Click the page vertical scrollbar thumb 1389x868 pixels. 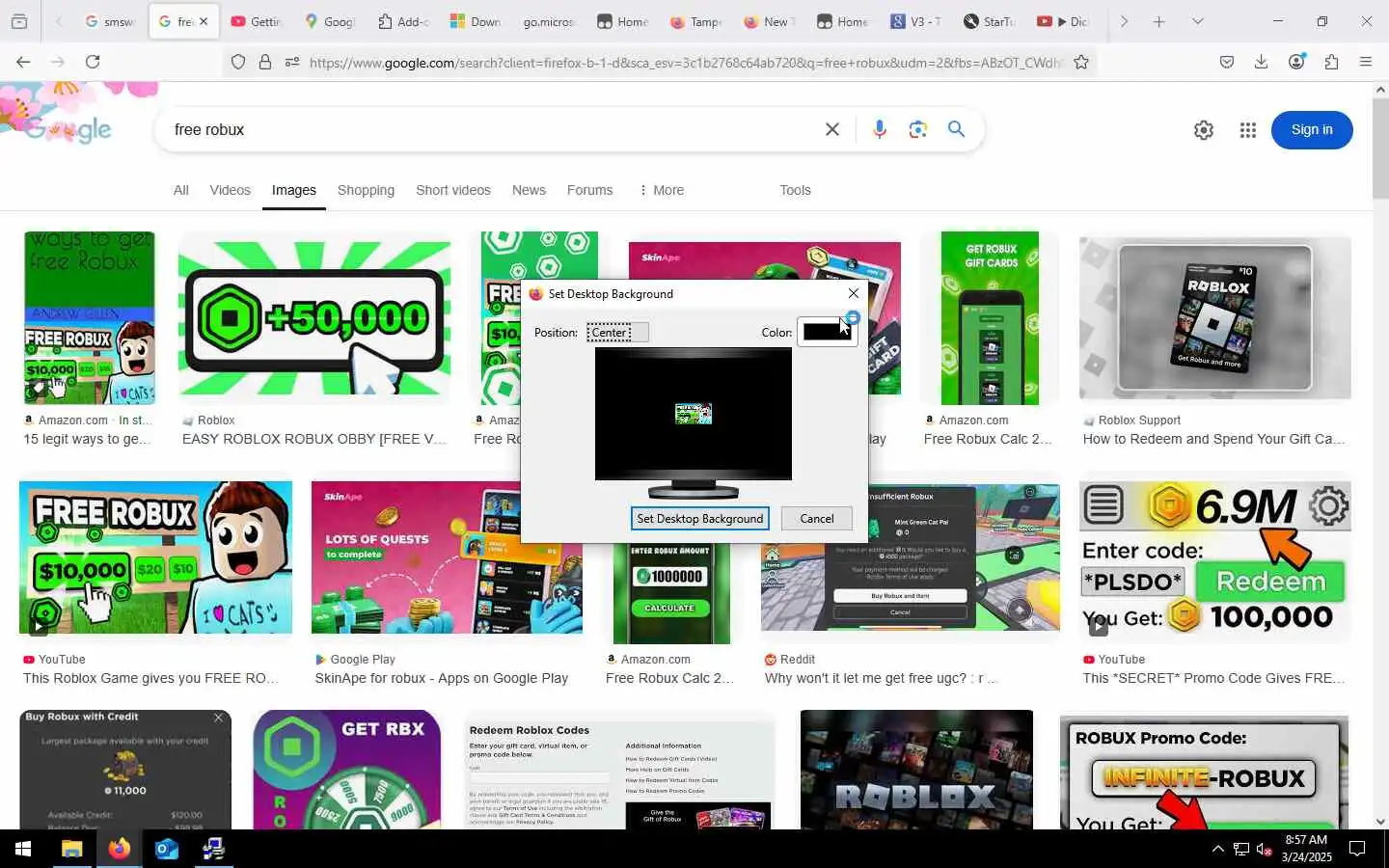pyautogui.click(x=1380, y=147)
